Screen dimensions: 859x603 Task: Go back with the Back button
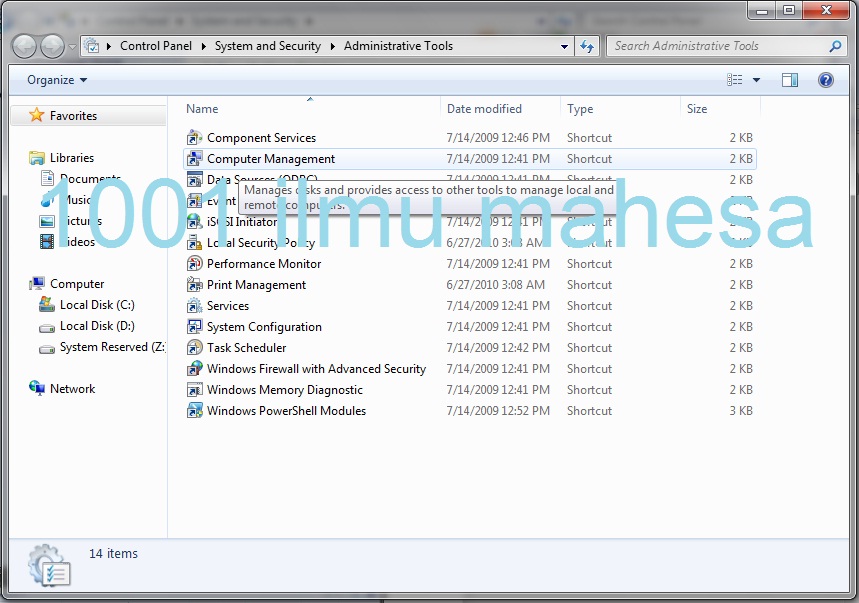[25, 47]
